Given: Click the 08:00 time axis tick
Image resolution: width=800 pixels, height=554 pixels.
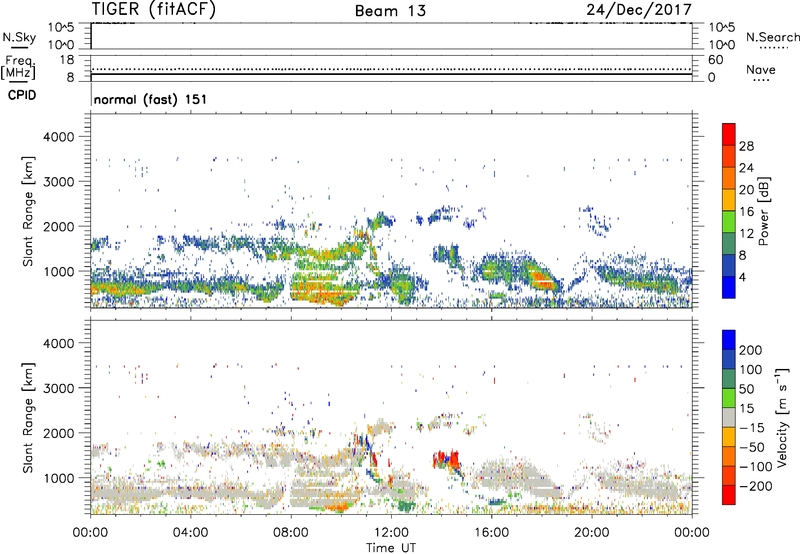Looking at the screenshot, I should pos(291,533).
